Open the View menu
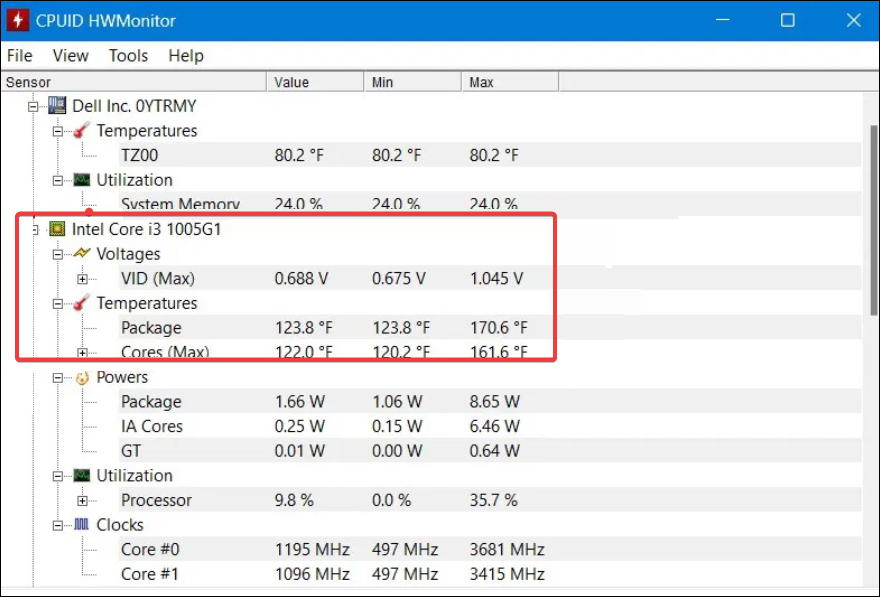880x597 pixels. (71, 56)
